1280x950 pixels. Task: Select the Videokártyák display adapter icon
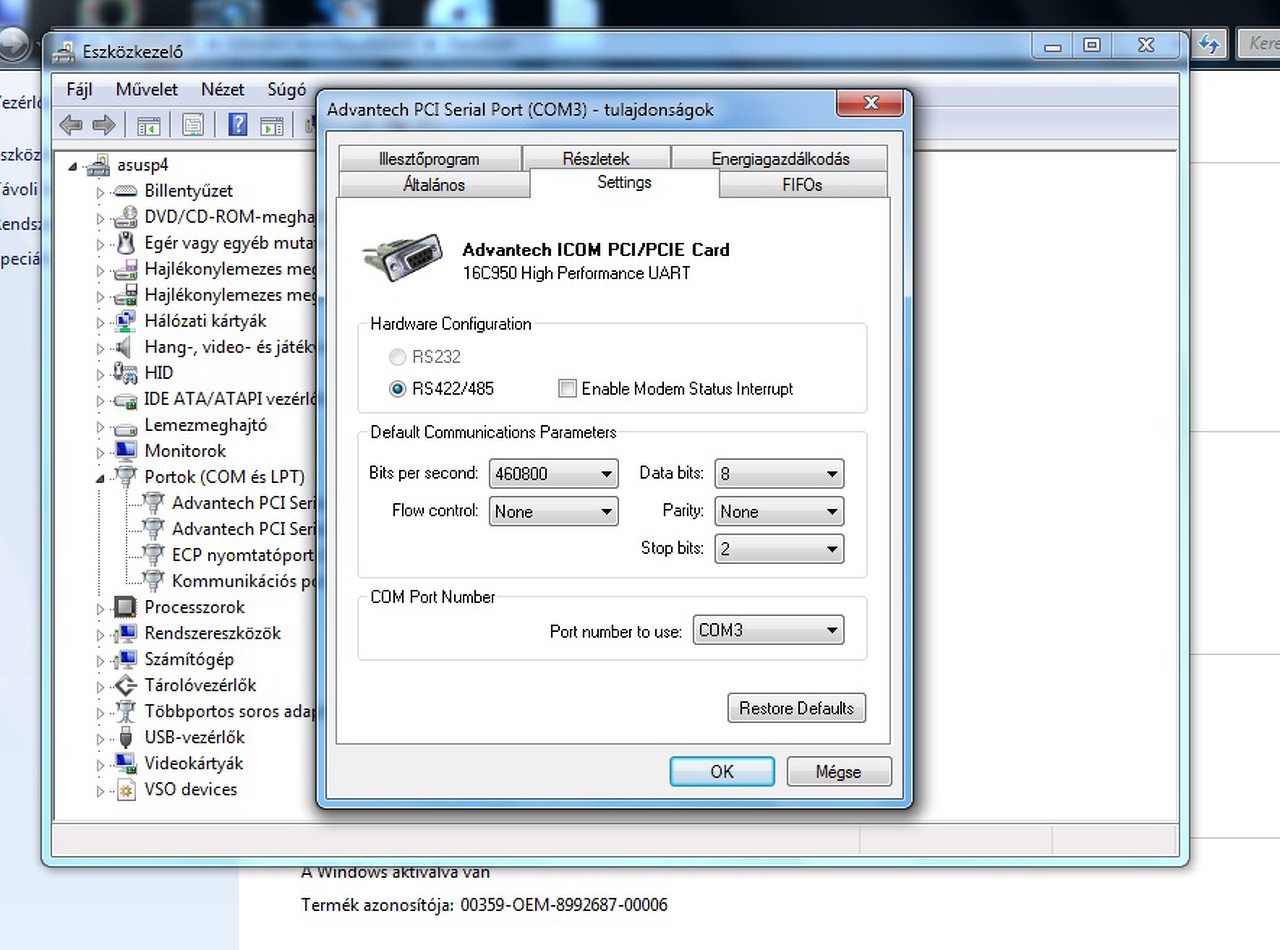click(125, 763)
